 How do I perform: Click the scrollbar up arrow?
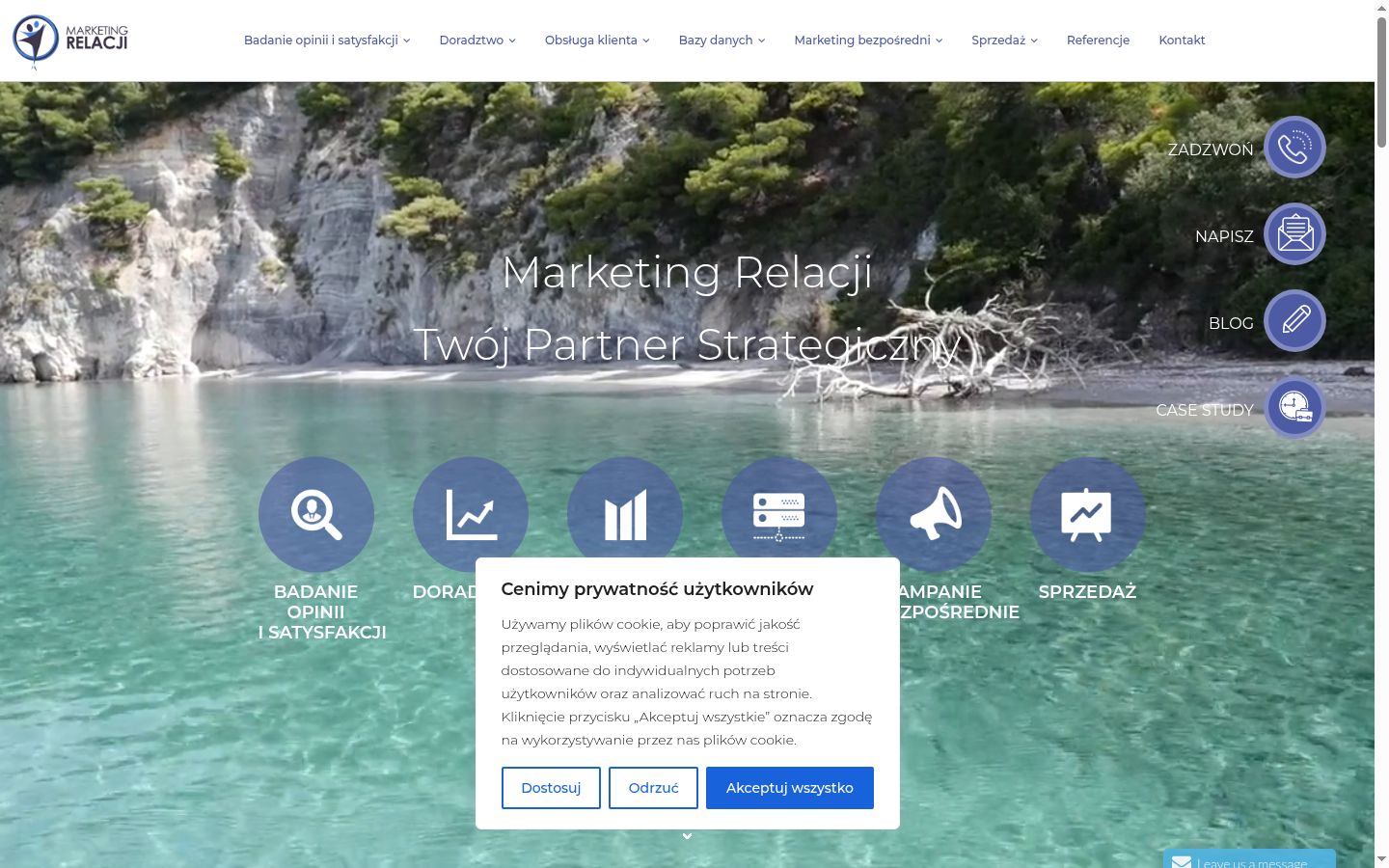pyautogui.click(x=1381, y=8)
